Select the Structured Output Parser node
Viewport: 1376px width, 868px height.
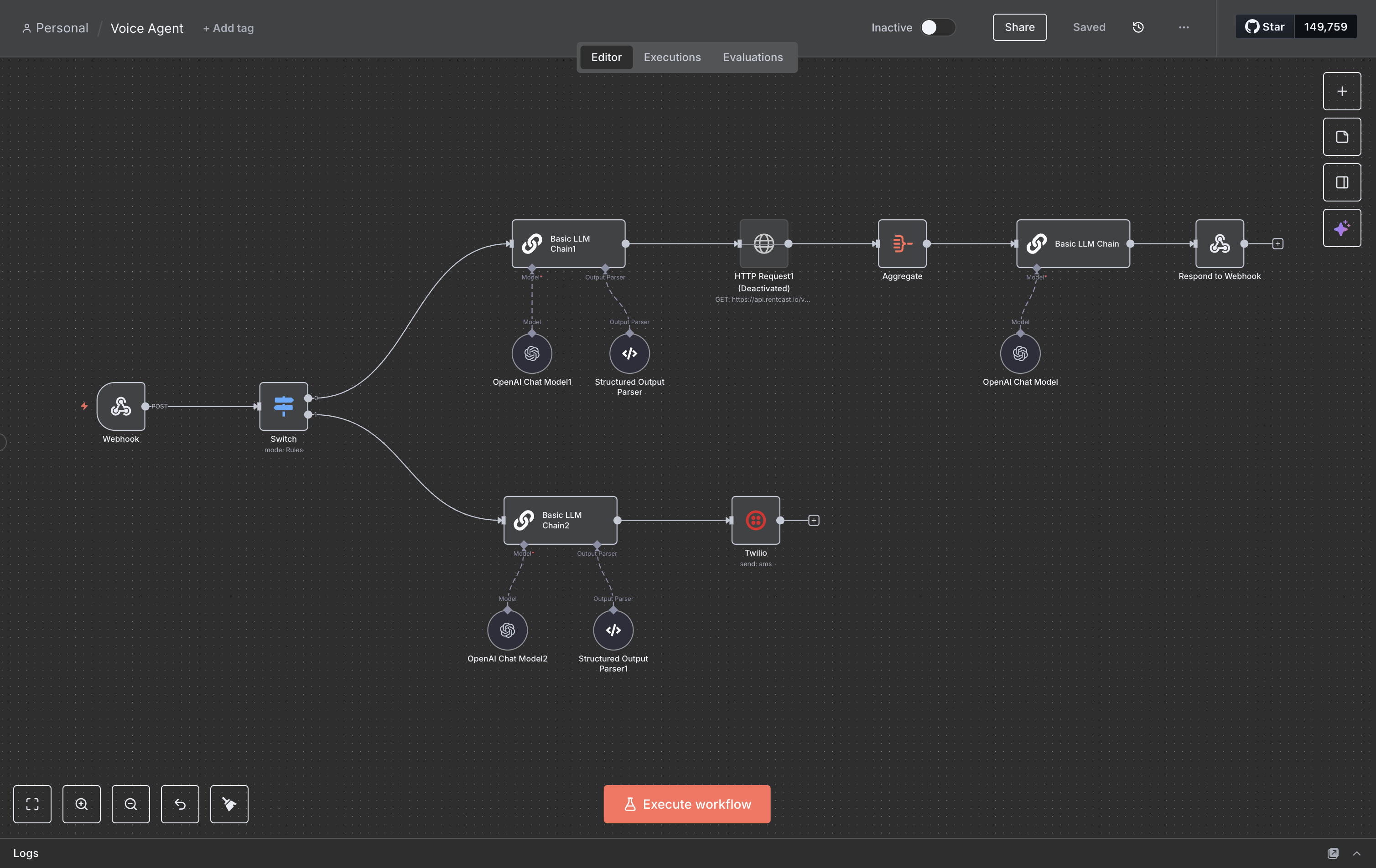coord(629,353)
